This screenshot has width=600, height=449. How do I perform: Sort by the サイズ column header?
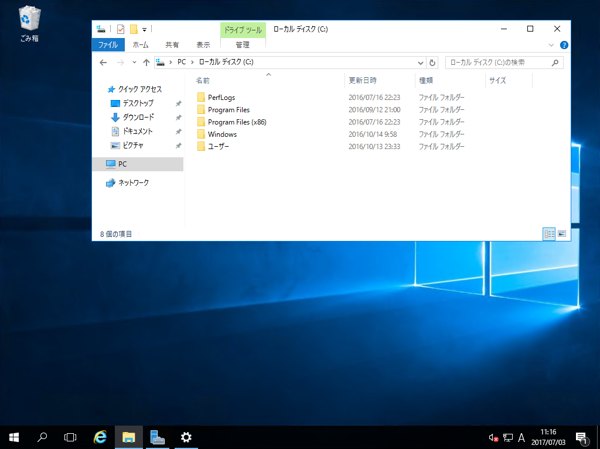pyautogui.click(x=509, y=80)
